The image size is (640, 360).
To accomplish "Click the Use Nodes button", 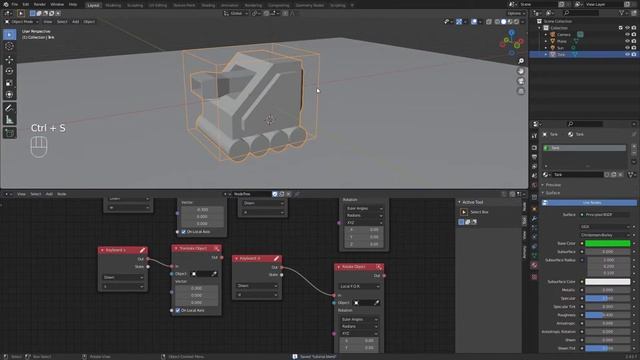I will [589, 203].
